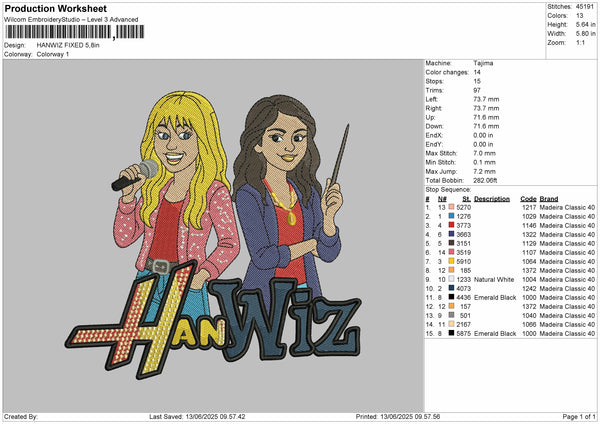Select the Stops value 15
This screenshot has height=424, width=600.
477,81
